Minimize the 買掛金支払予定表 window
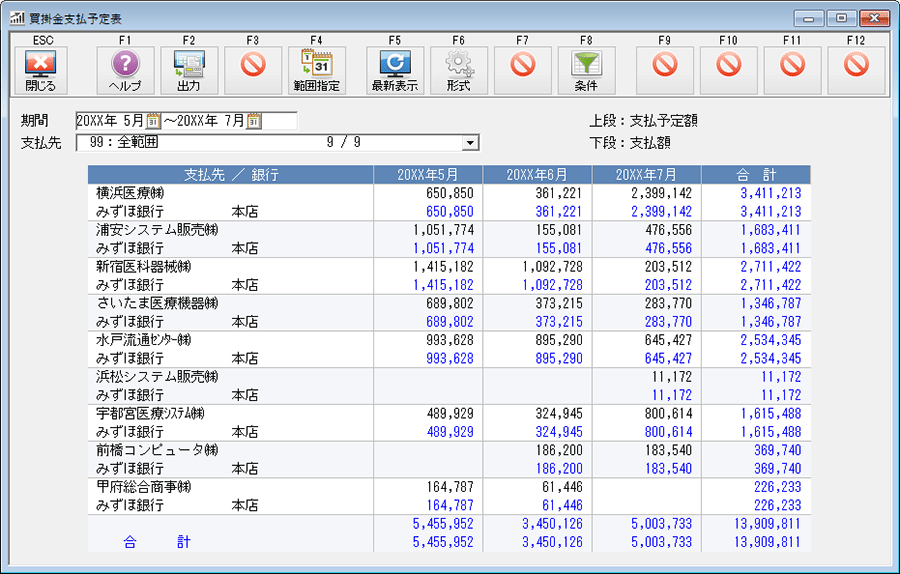The height and width of the screenshot is (574, 900). [809, 18]
